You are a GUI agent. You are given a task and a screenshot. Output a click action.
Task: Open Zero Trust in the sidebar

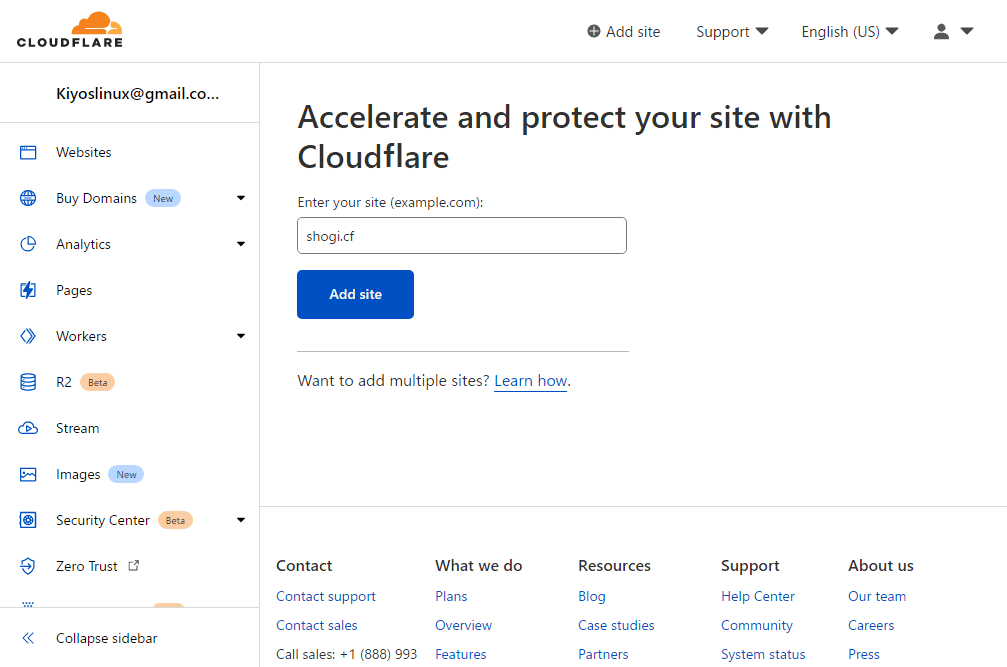(87, 566)
